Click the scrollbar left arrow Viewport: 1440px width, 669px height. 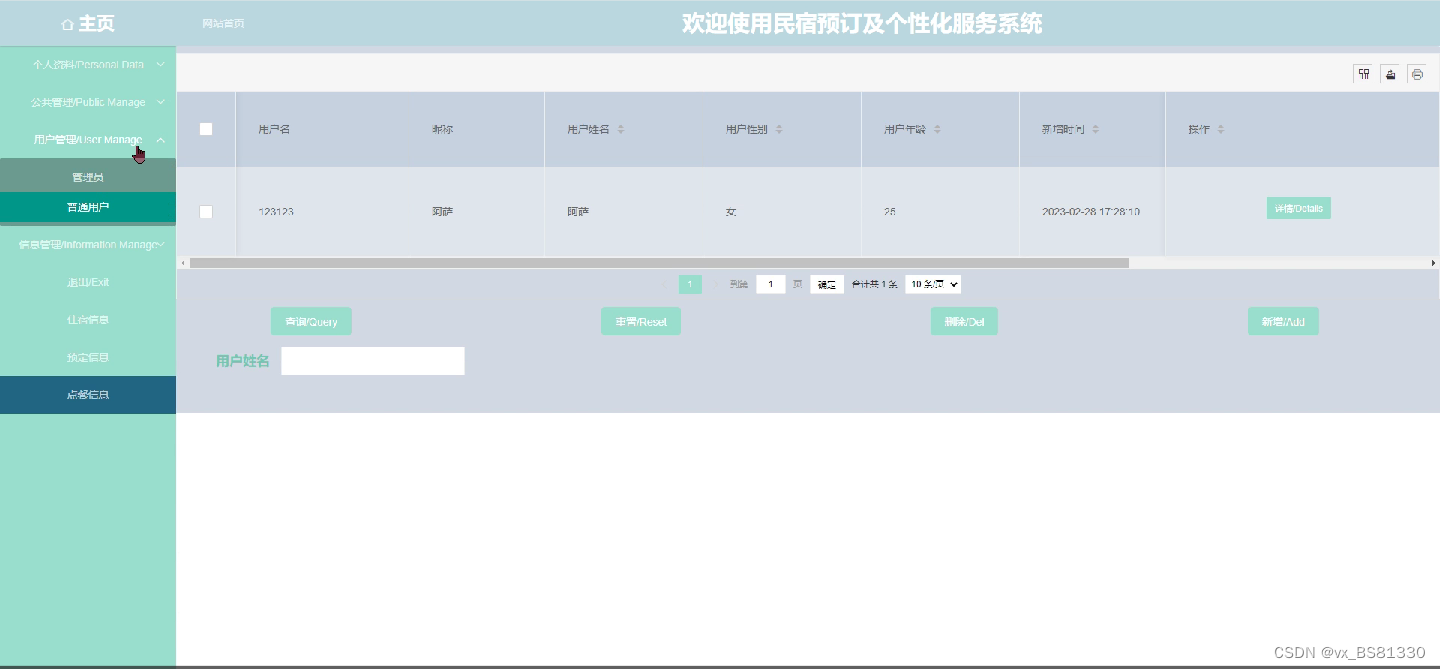(182, 263)
